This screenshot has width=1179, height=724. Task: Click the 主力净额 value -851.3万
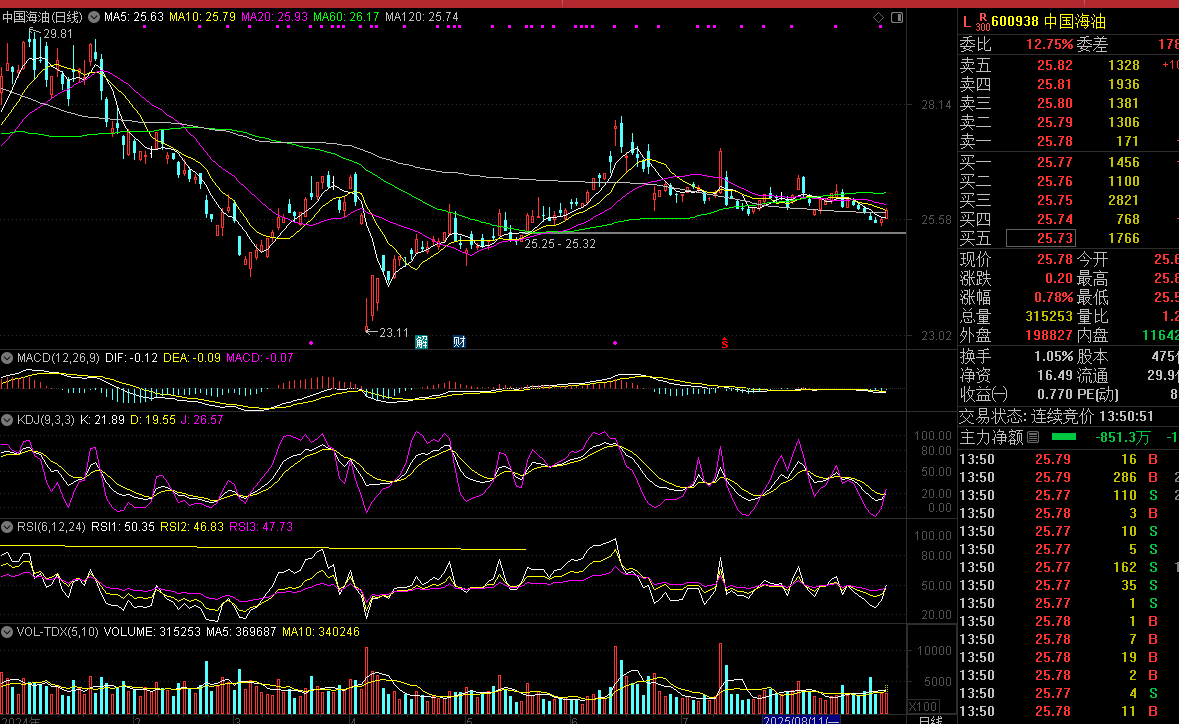pyautogui.click(x=1123, y=437)
